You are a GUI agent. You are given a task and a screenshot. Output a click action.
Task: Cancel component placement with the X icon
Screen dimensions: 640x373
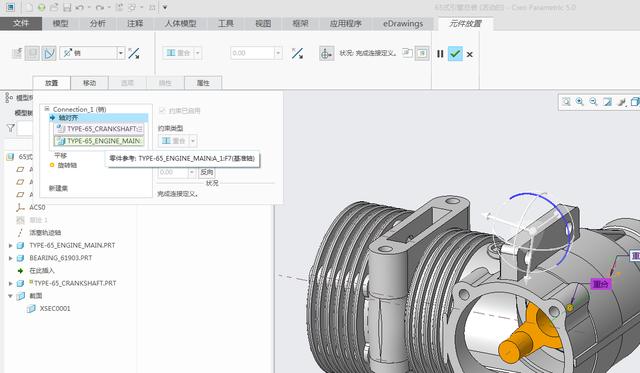coord(470,54)
